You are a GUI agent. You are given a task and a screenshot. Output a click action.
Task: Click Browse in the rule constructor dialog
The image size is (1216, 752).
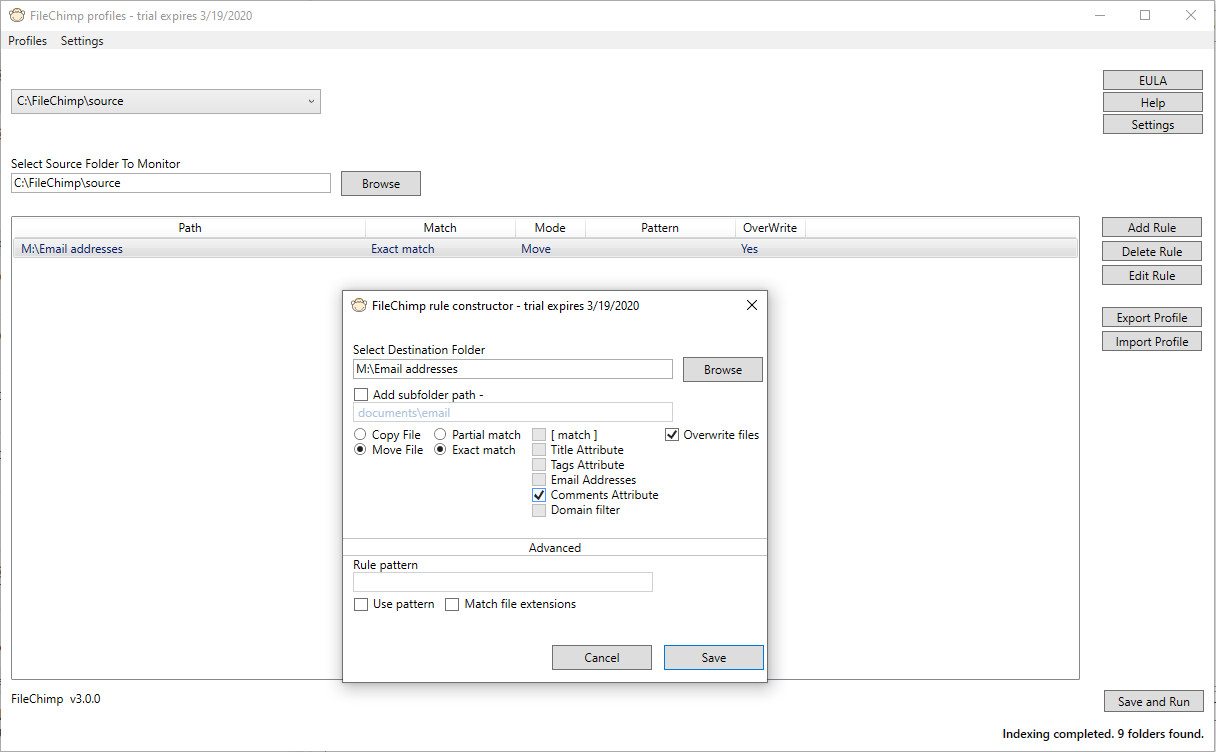click(723, 369)
